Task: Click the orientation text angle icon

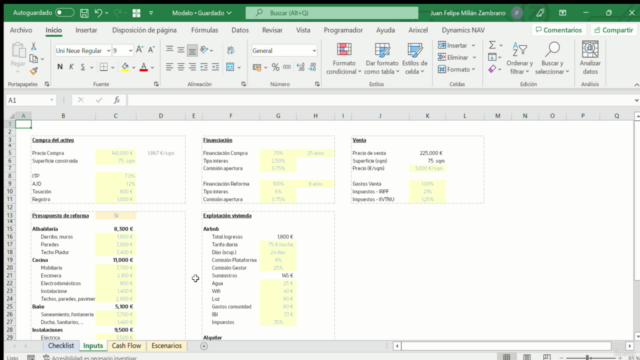Action: (204, 50)
